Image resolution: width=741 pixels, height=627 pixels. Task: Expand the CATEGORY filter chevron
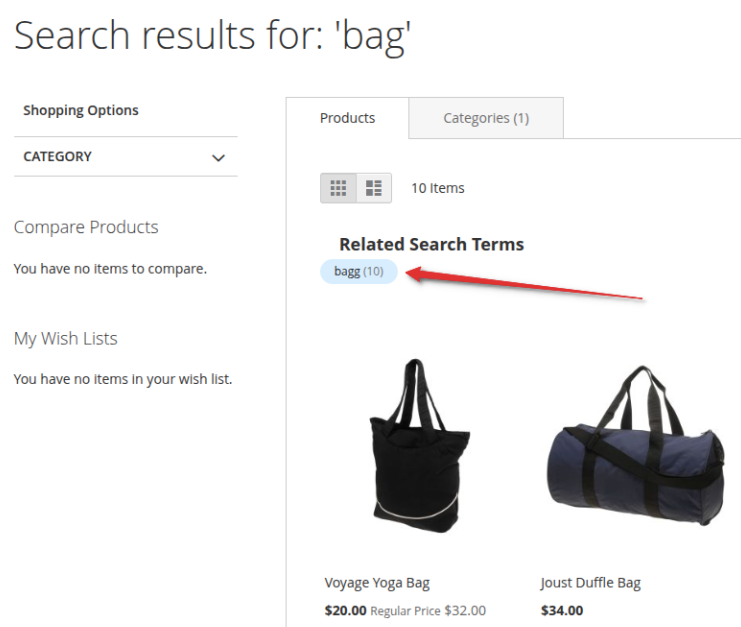click(218, 157)
